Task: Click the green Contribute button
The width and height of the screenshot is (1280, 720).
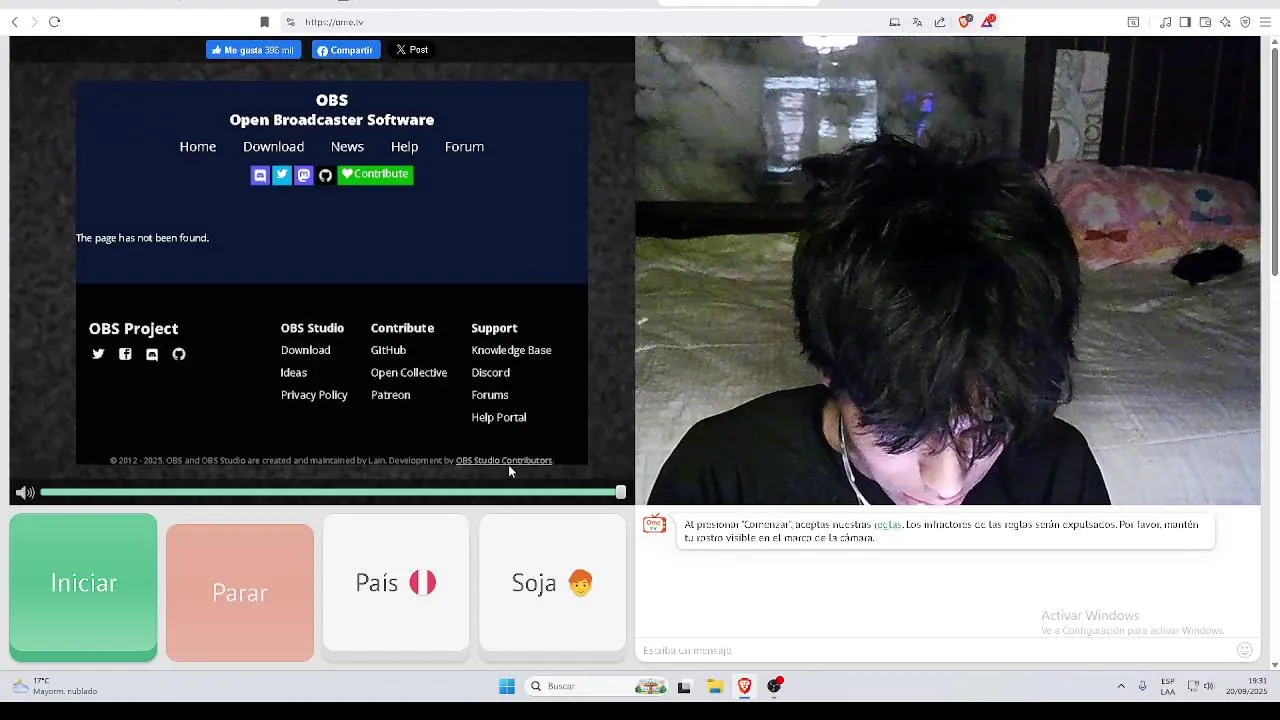Action: [375, 174]
